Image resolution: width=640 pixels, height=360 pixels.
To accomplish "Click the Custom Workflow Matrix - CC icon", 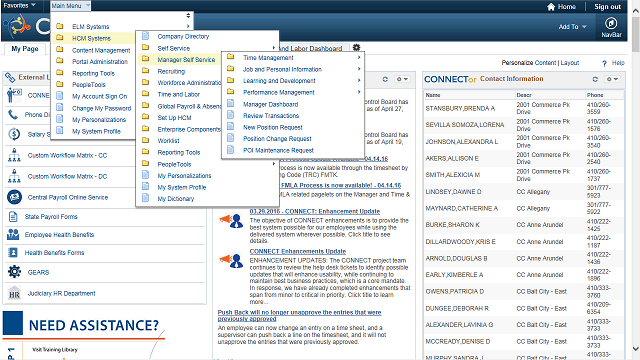I will 14,155.
